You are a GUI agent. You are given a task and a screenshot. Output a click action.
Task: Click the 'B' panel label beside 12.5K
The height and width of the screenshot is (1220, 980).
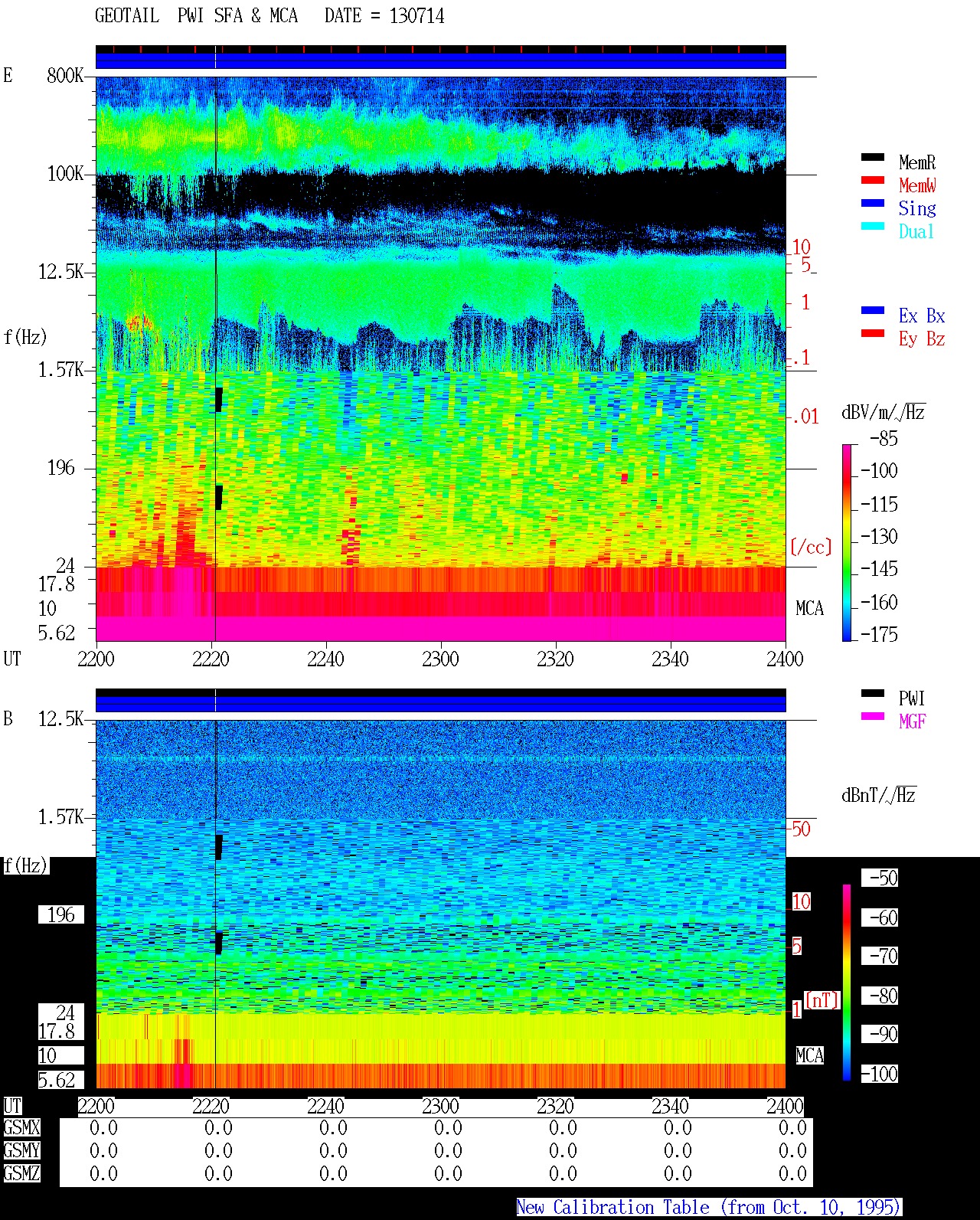pos(8,719)
